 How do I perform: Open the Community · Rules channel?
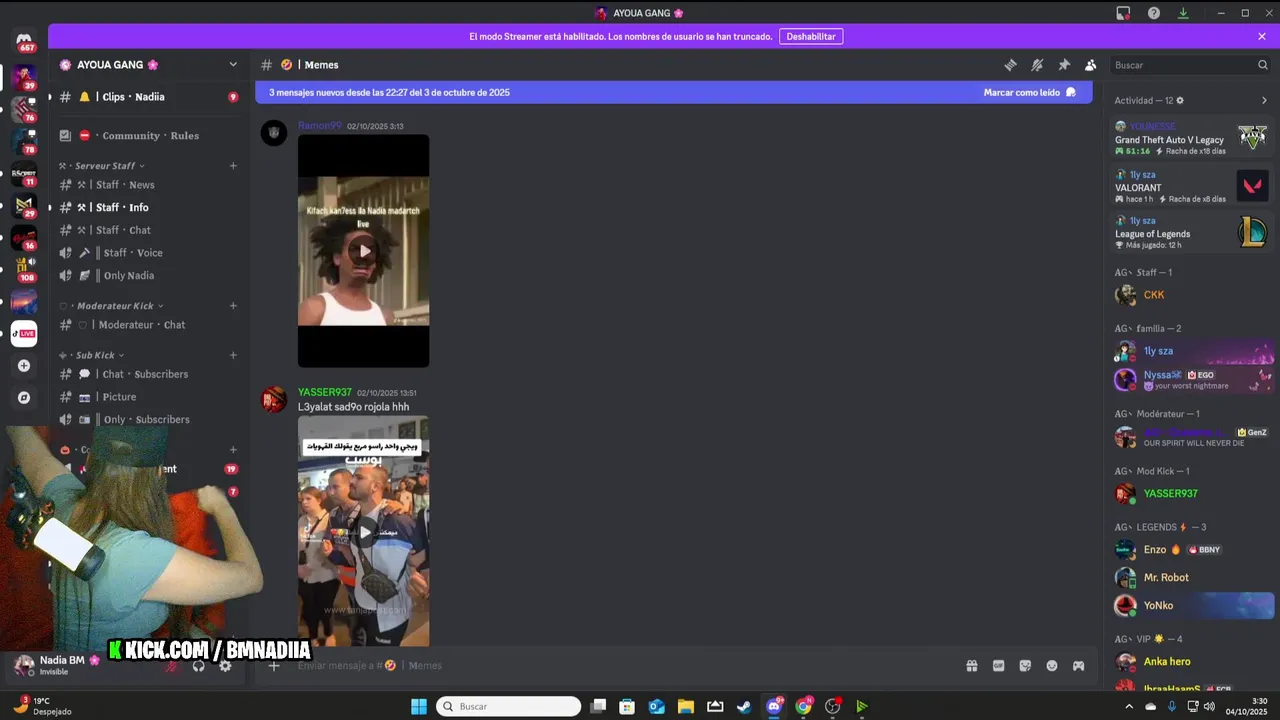149,136
